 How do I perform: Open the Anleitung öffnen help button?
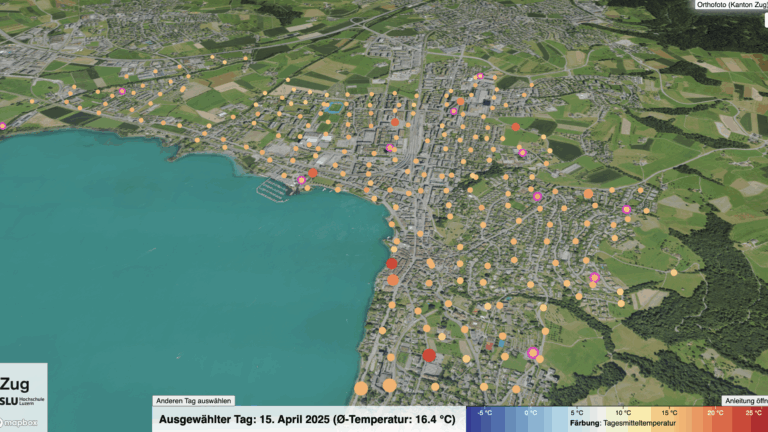[x=745, y=401]
